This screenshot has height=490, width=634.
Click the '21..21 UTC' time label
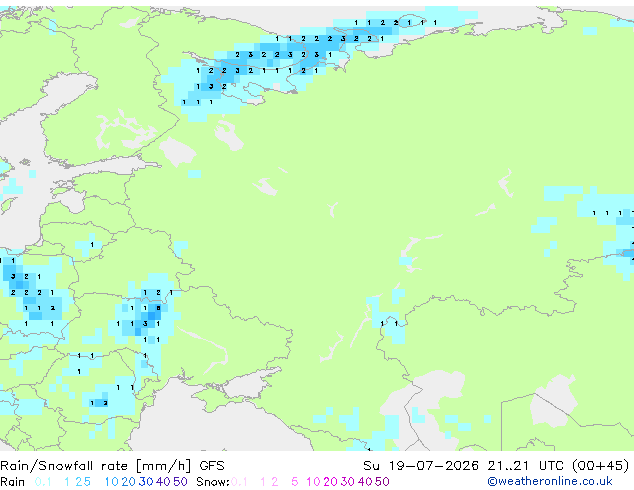pyautogui.click(x=528, y=466)
